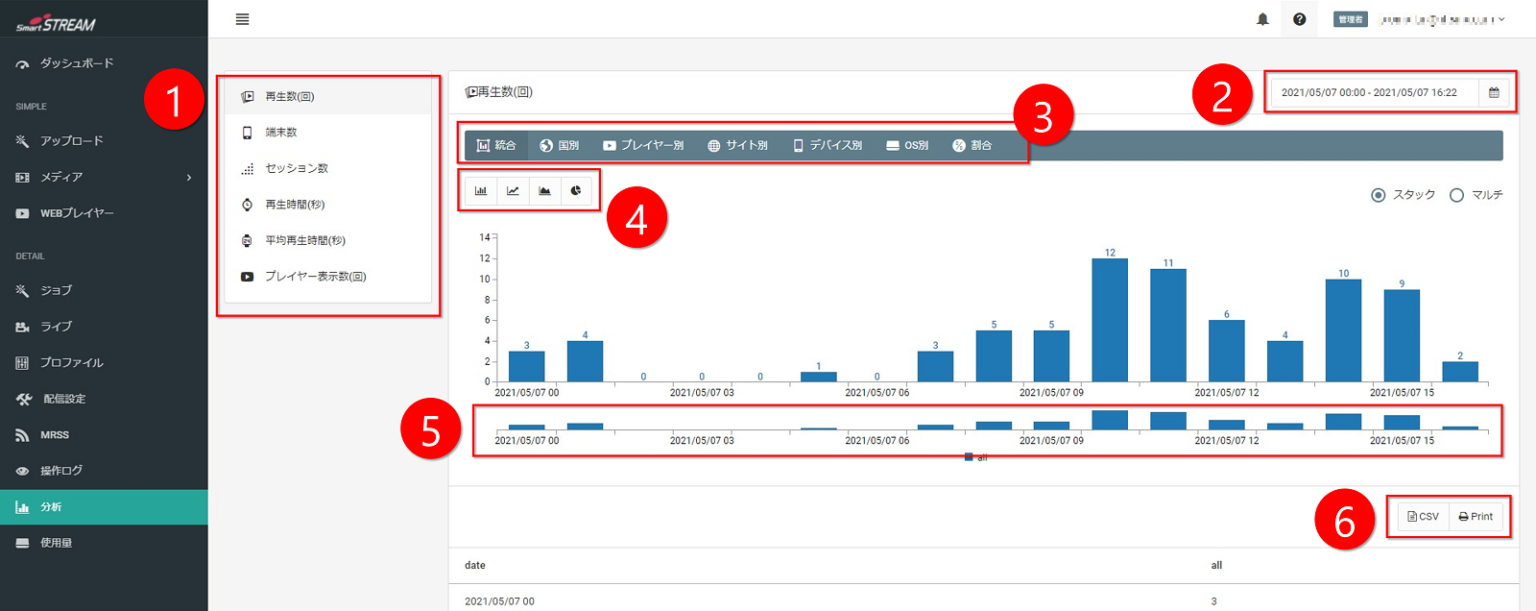Image resolution: width=1536 pixels, height=611 pixels.
Task: Switch to area chart view
Action: click(x=545, y=190)
